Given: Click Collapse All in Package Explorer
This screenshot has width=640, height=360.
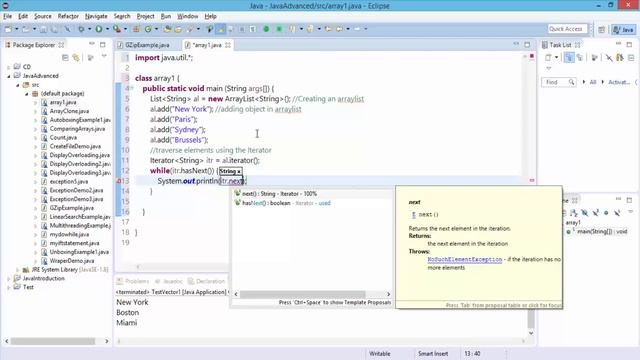Looking at the screenshot, I should pos(65,58).
